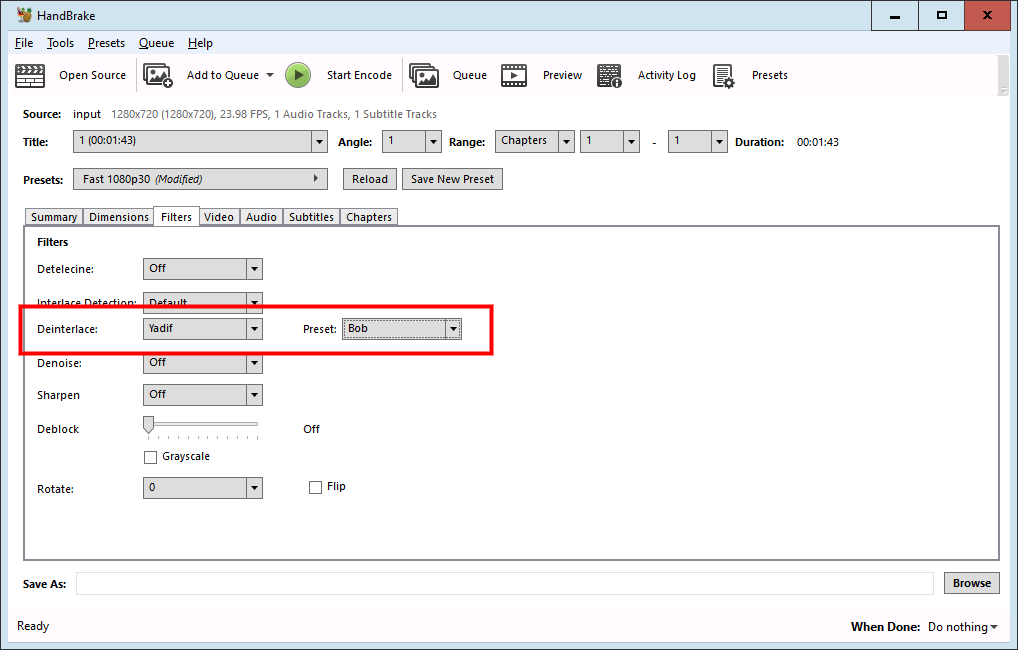1018x650 pixels.
Task: Open the Presets menu
Action: pos(106,43)
